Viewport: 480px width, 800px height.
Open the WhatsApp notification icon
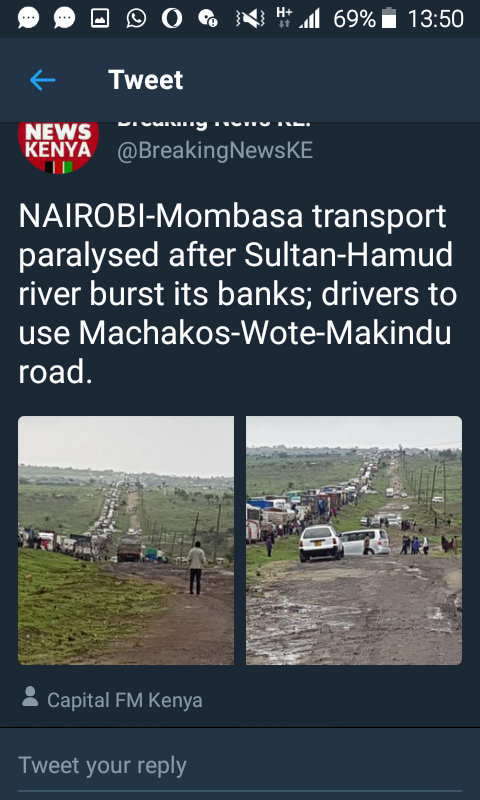point(136,19)
